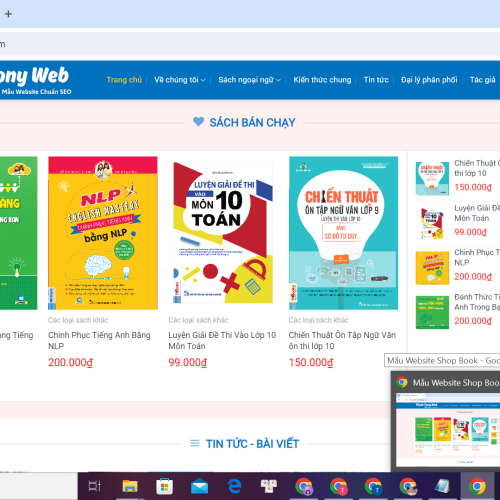
Task: Open Đại lý phân phối in the navigation
Action: pos(429,80)
